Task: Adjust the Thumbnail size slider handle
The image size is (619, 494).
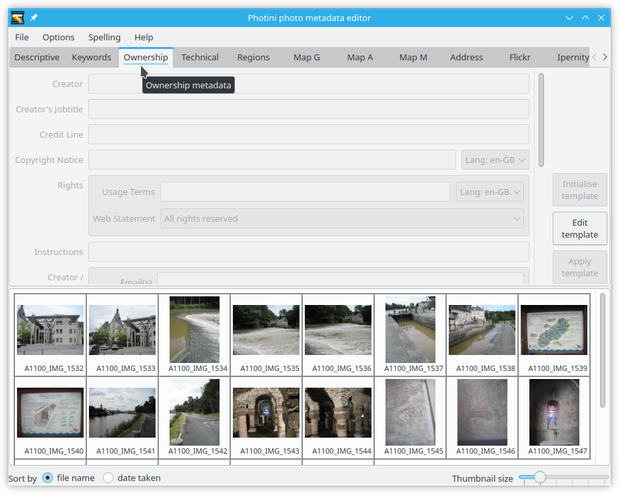Action: [x=540, y=477]
